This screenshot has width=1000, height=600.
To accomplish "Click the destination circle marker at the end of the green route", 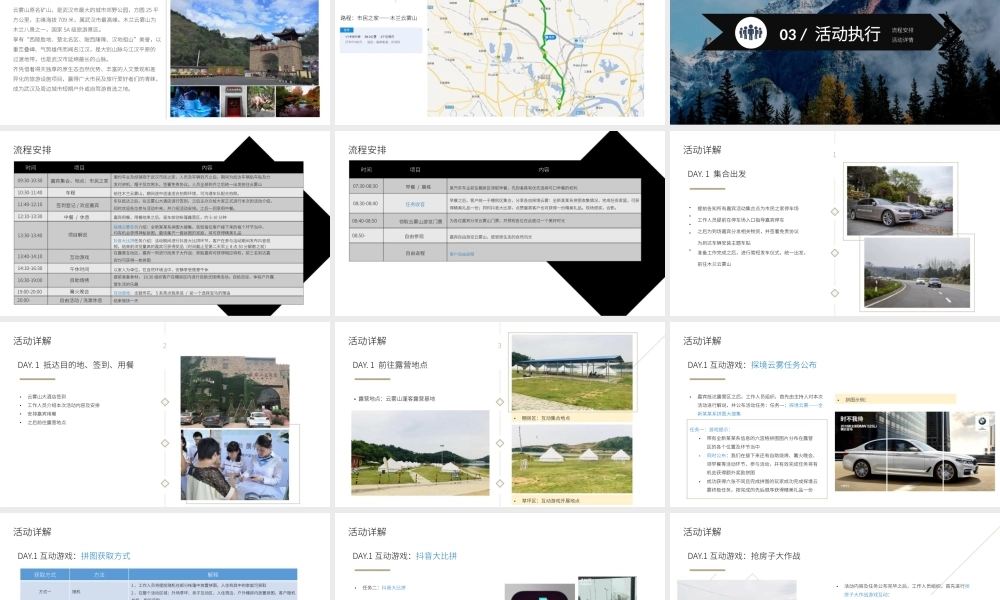I will tap(558, 101).
